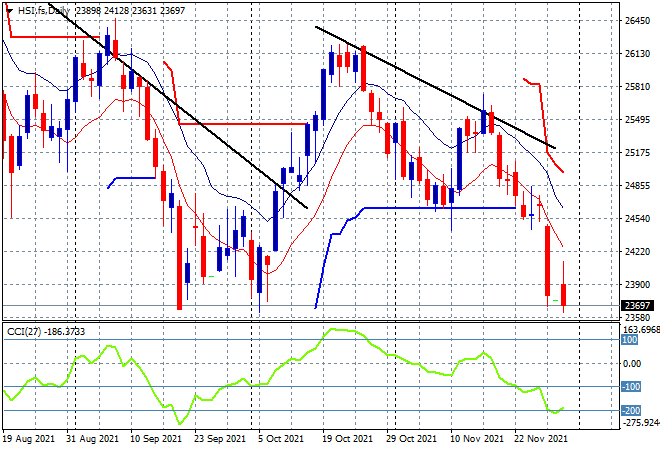The image size is (660, 450).
Task: Click the 23900 price scale label
Action: coord(637,285)
